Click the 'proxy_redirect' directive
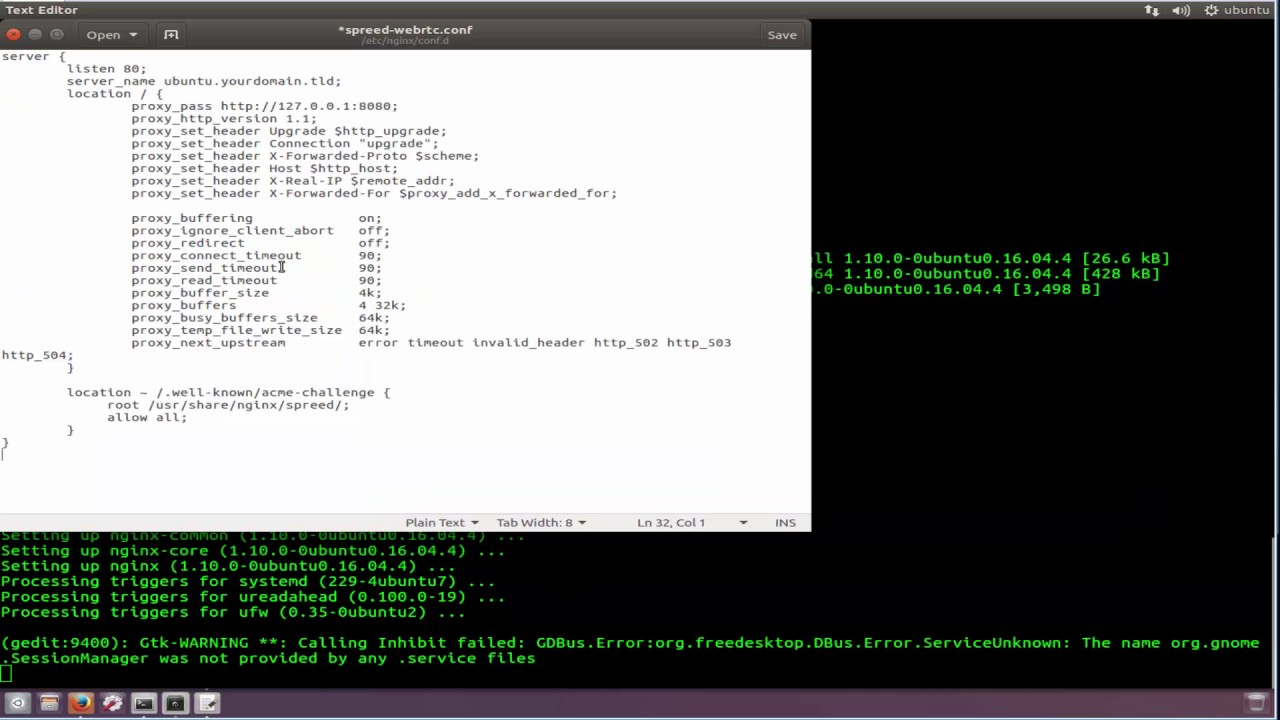The width and height of the screenshot is (1280, 720). [x=188, y=243]
